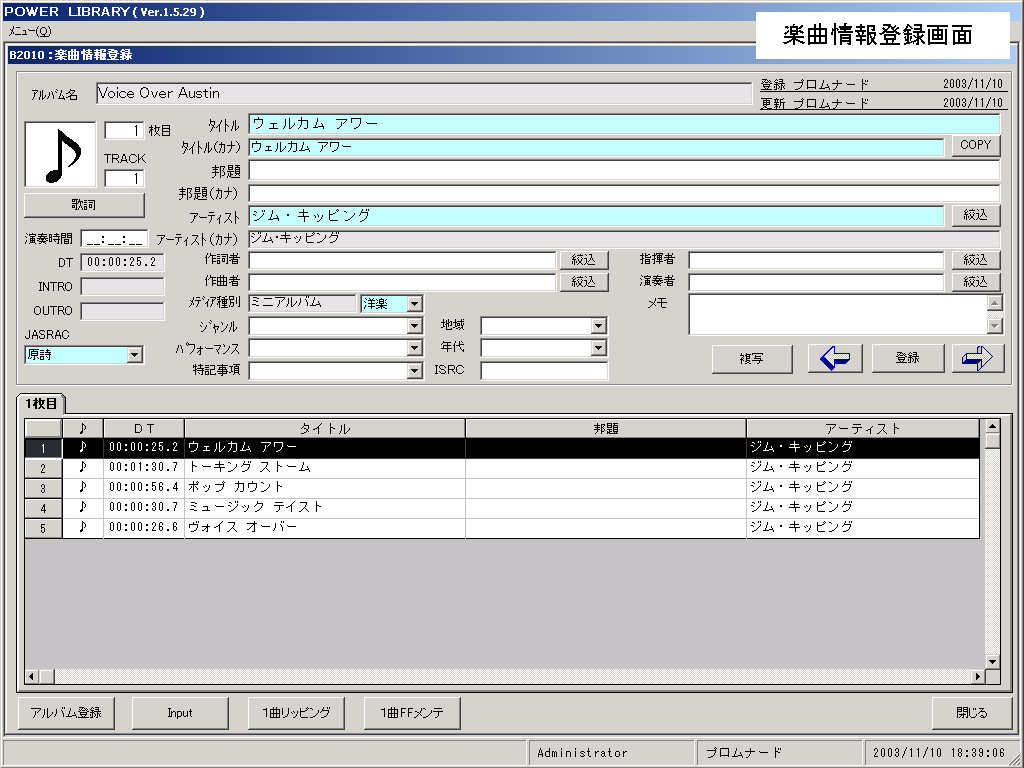This screenshot has width=1024, height=768.
Task: Click the 歌詞 button
Action: click(x=84, y=205)
